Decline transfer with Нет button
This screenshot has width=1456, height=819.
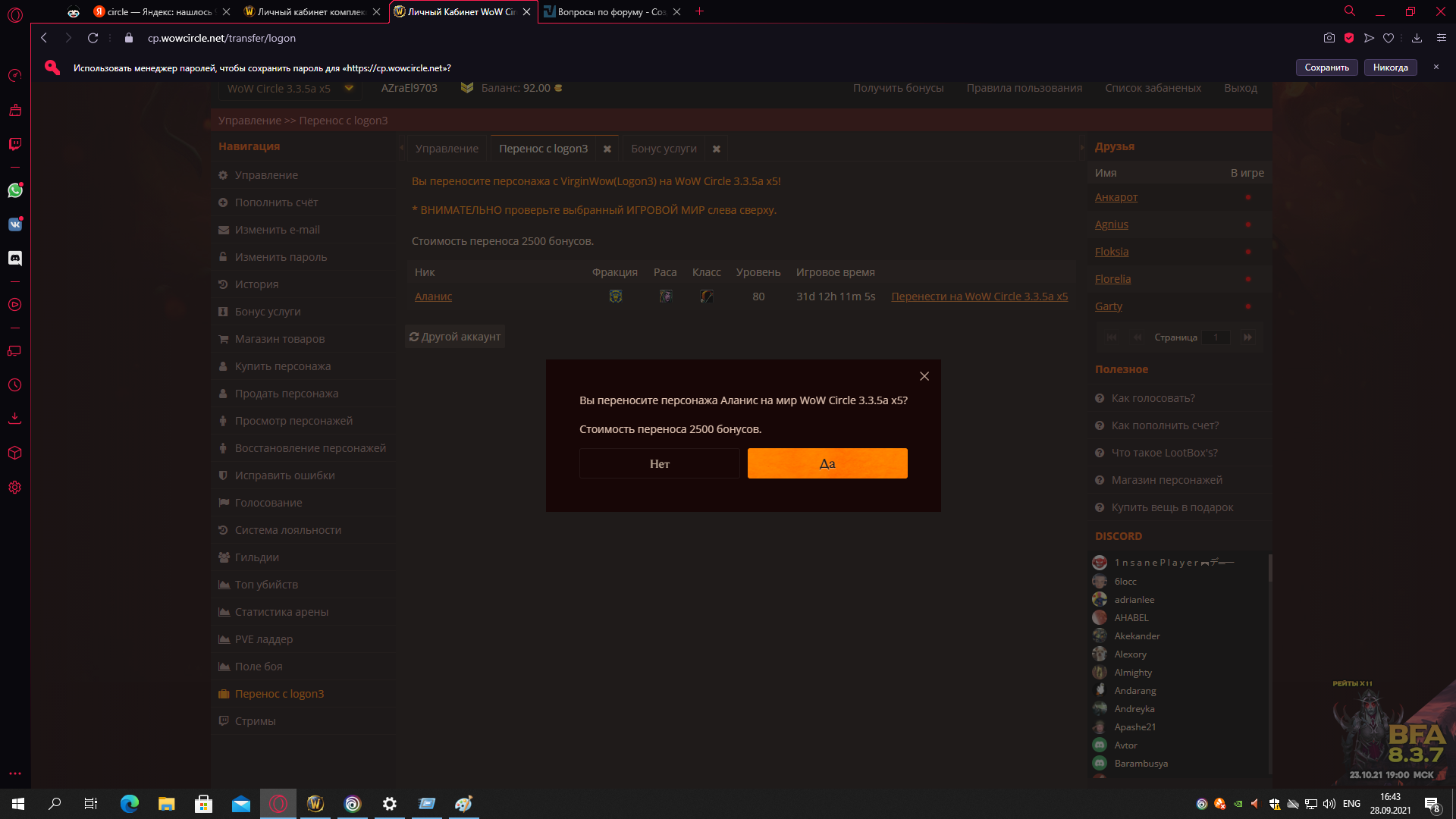[x=659, y=463]
